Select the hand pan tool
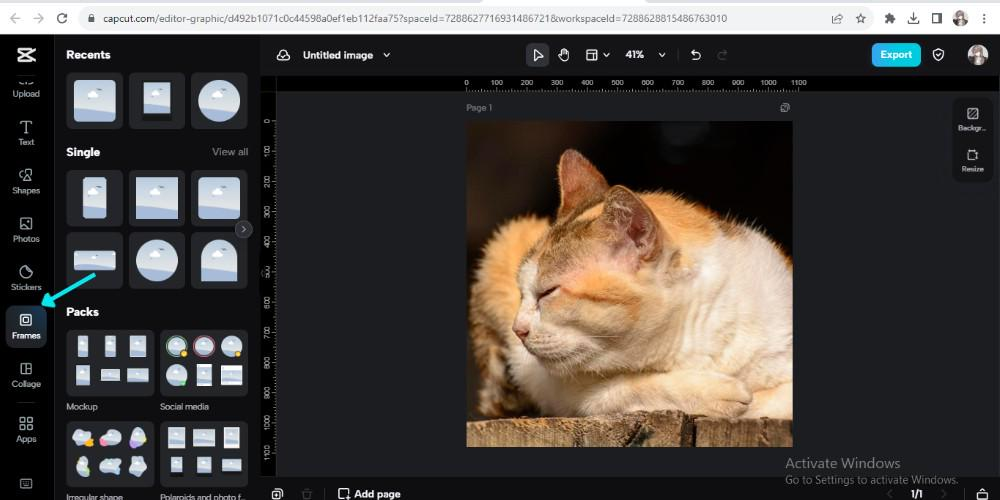Viewport: 1000px width, 500px height. tap(564, 55)
